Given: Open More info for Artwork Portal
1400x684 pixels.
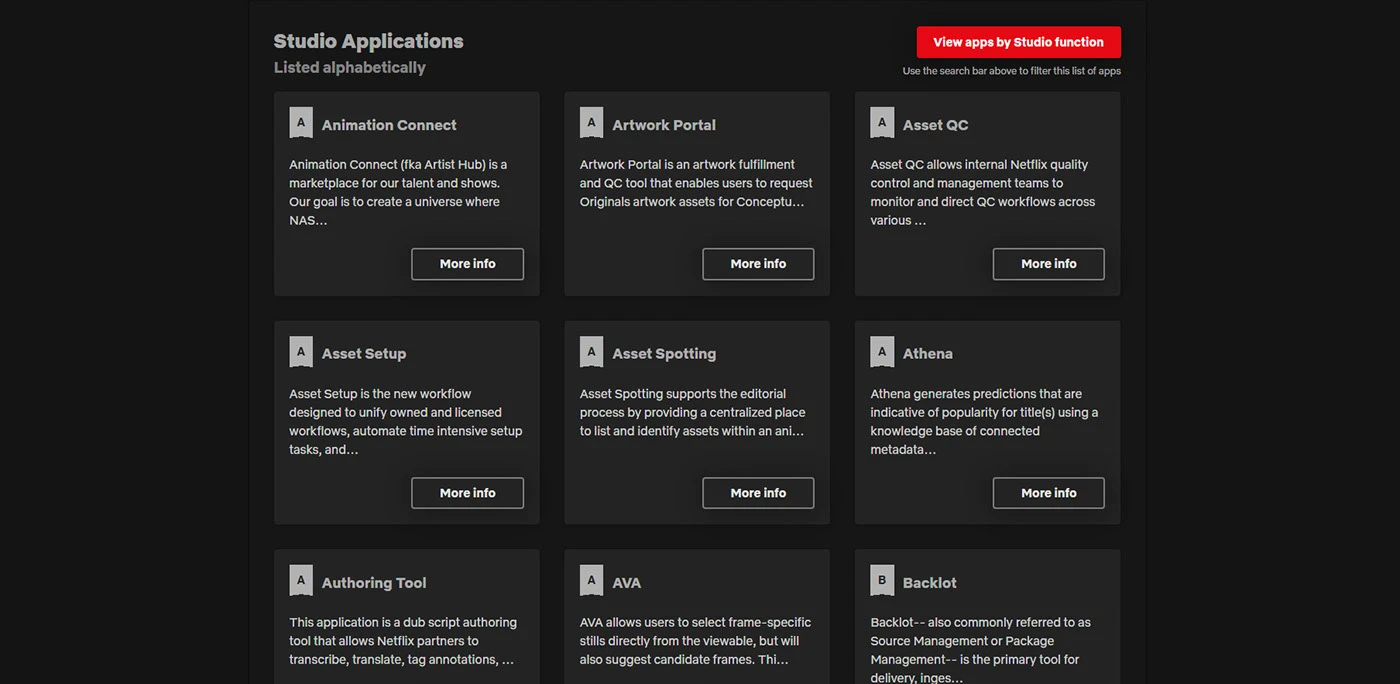Looking at the screenshot, I should [x=758, y=264].
